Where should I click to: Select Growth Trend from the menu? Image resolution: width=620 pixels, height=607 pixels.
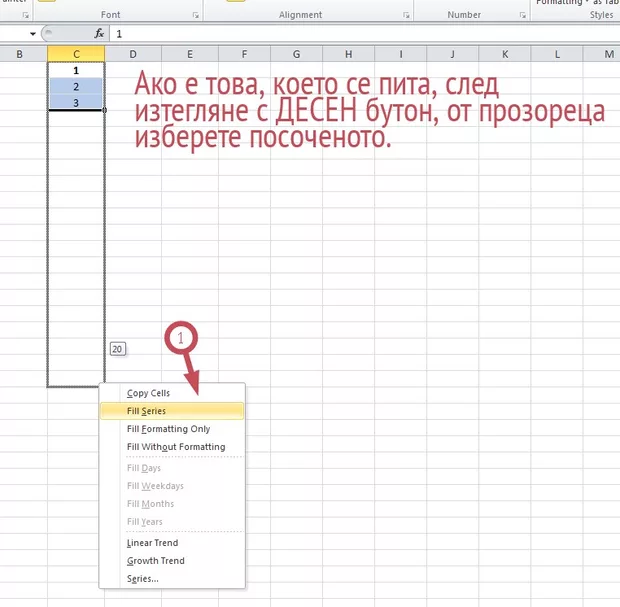(x=155, y=561)
